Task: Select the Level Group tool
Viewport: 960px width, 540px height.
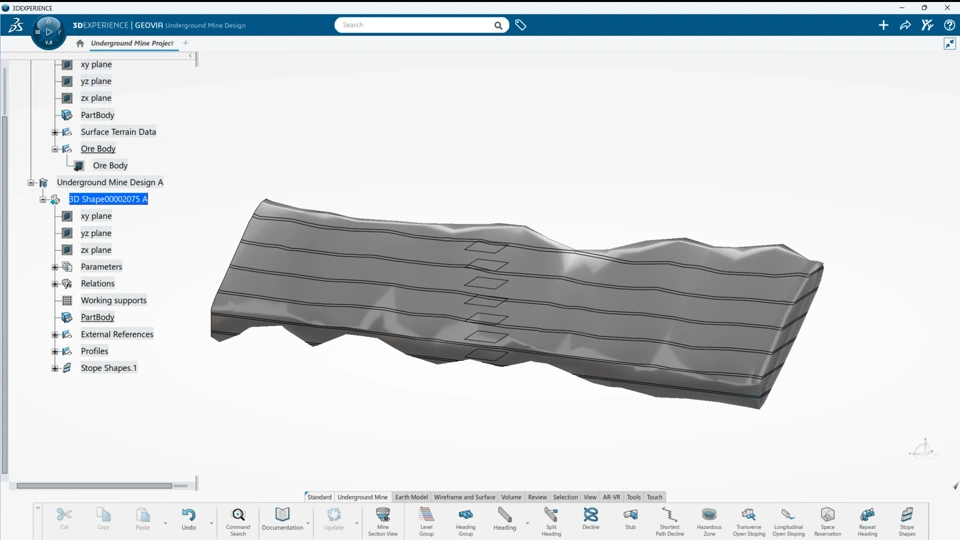Action: point(426,522)
